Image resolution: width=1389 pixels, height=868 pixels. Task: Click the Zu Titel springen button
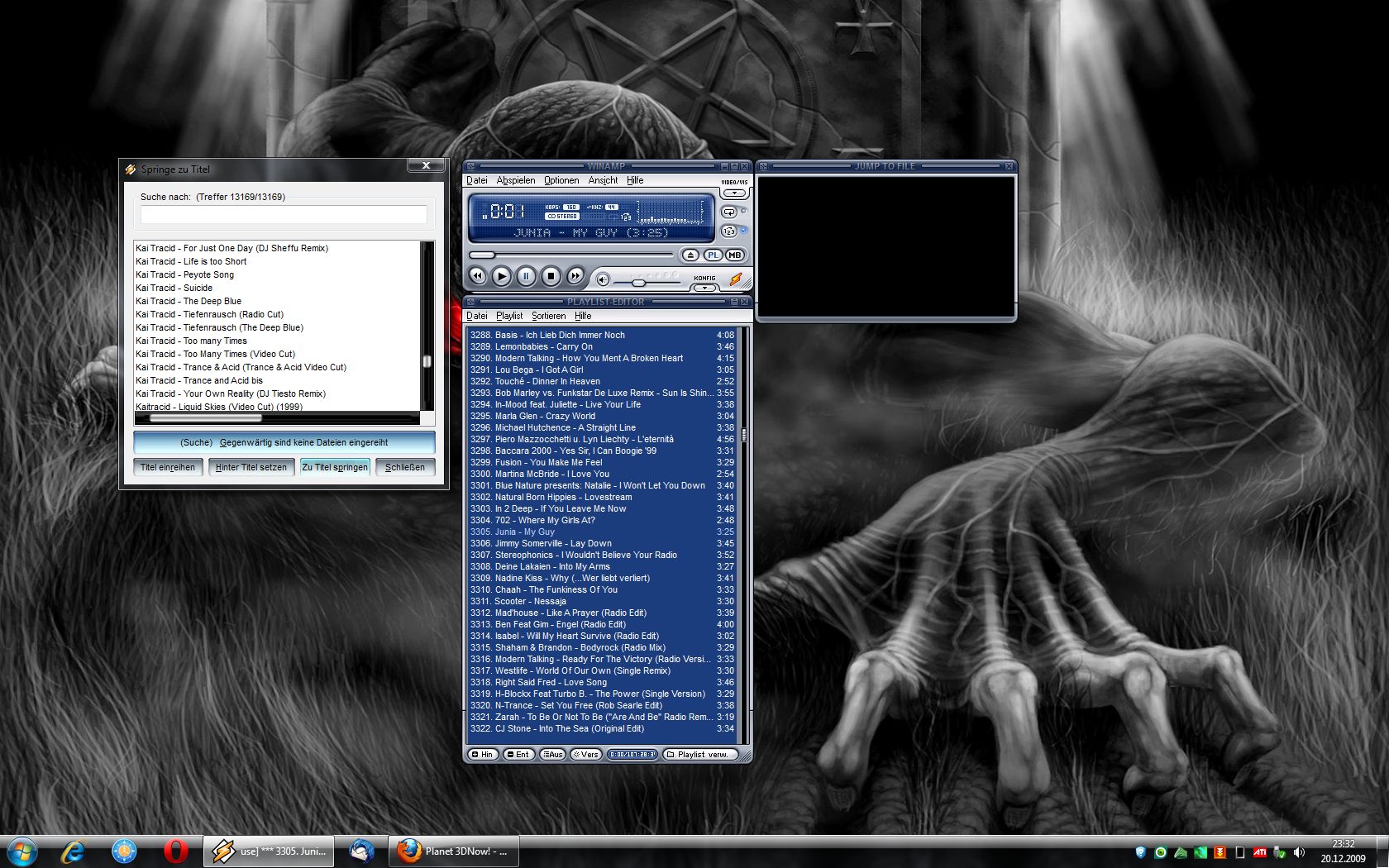[335, 467]
